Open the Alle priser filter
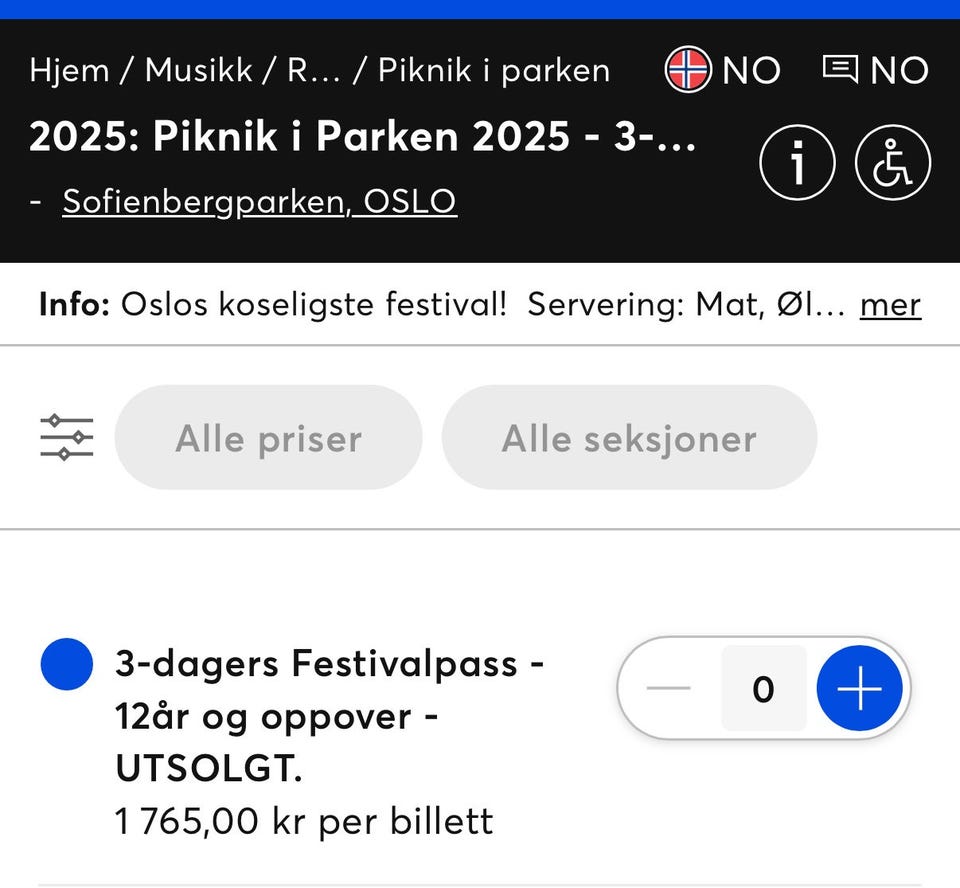 point(268,438)
